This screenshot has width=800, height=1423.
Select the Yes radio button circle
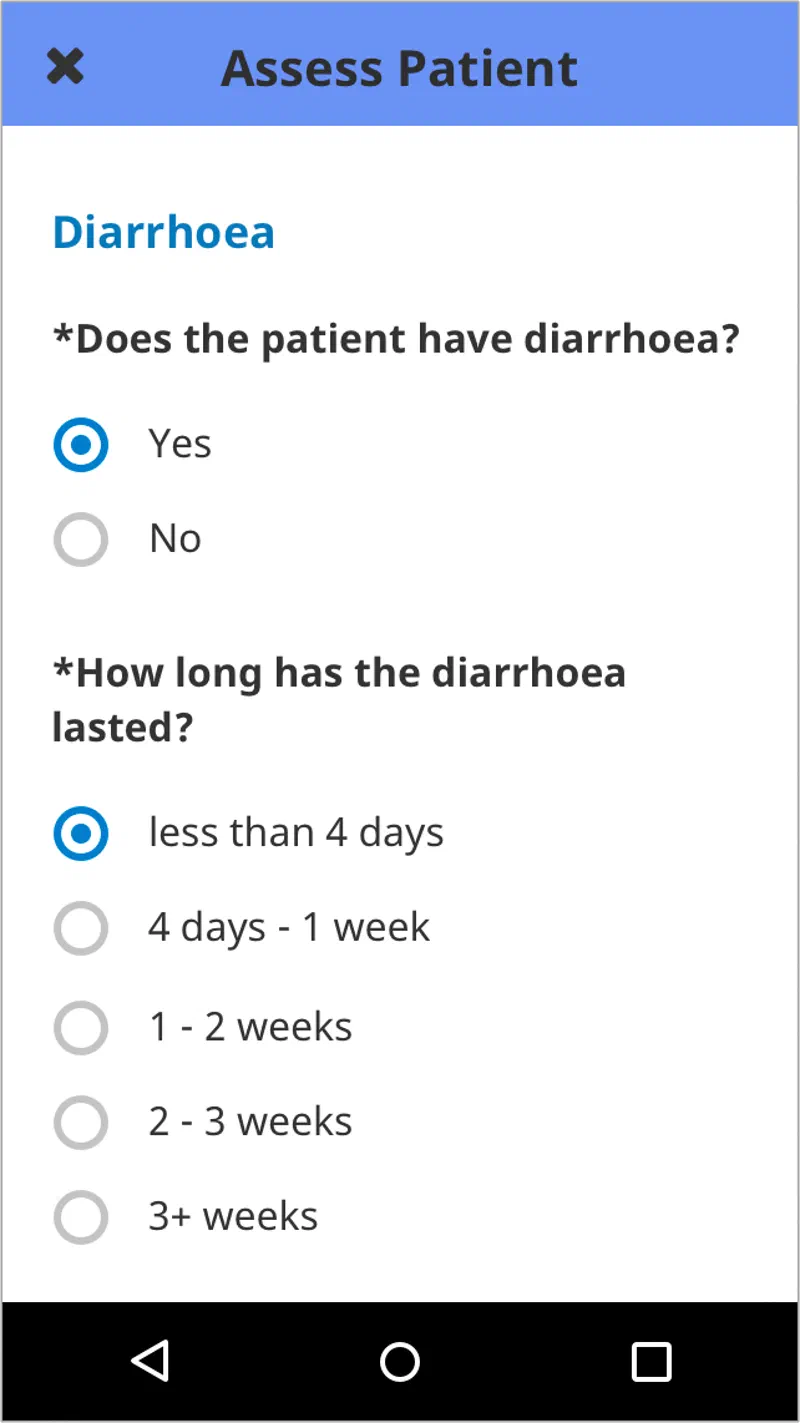point(80,443)
